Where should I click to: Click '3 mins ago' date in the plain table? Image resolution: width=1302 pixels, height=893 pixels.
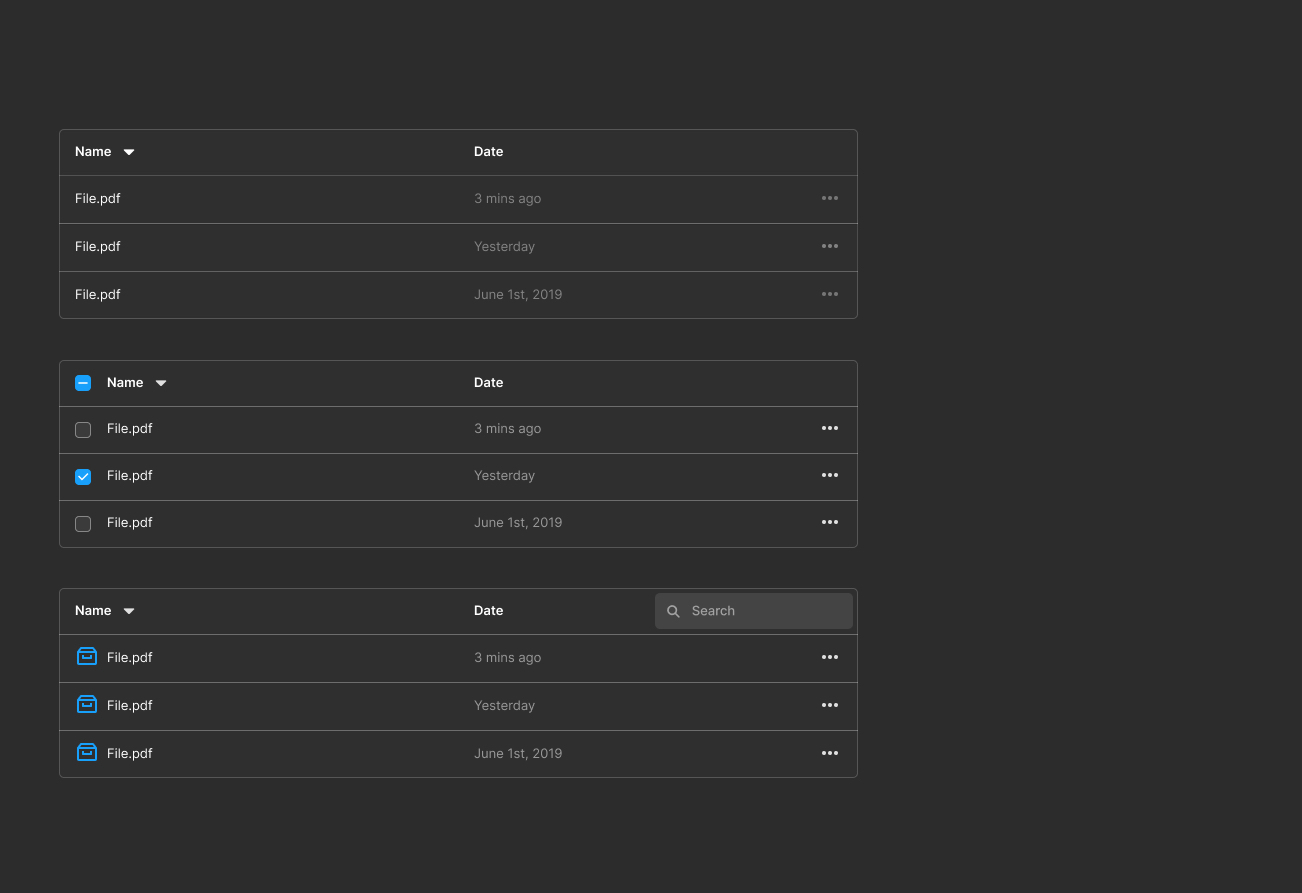pyautogui.click(x=507, y=199)
